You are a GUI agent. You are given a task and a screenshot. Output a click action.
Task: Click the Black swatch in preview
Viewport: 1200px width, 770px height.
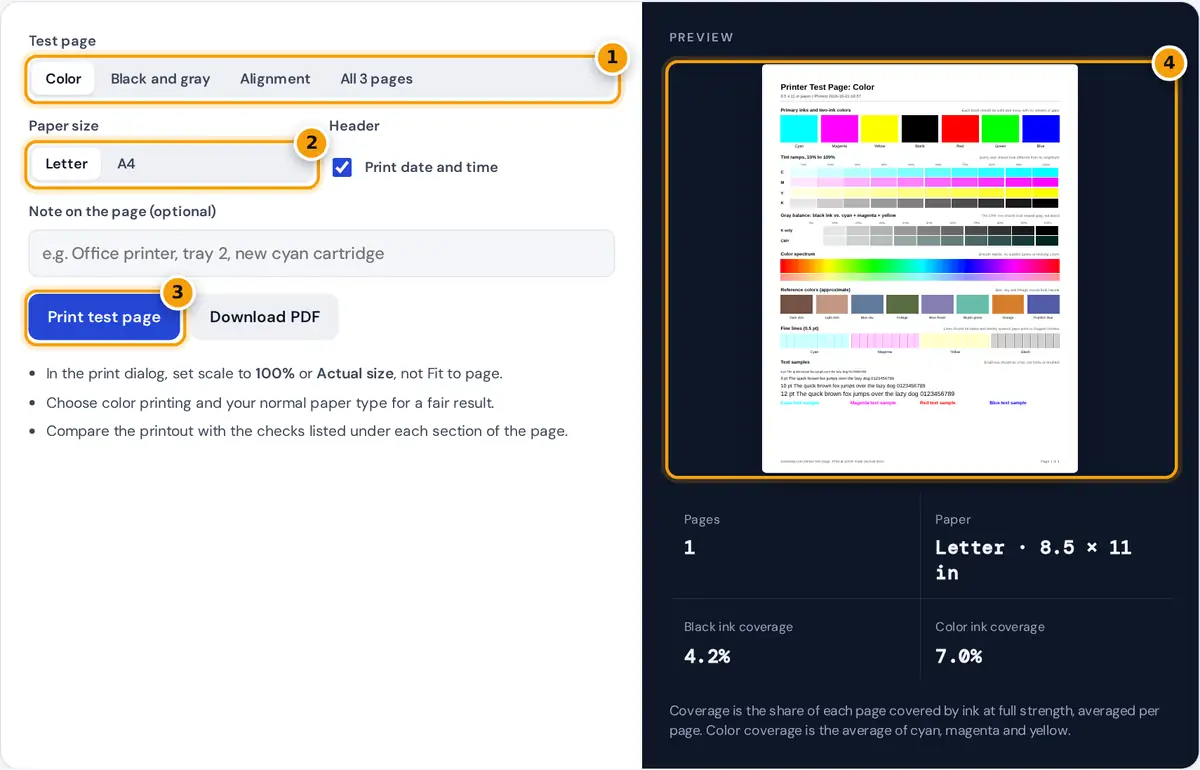(x=920, y=129)
